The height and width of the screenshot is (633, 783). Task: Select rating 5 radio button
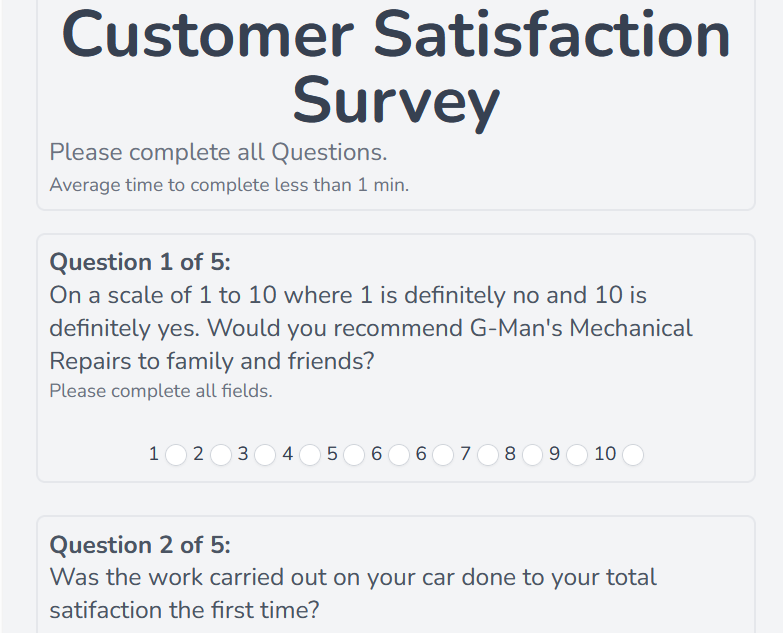354,455
